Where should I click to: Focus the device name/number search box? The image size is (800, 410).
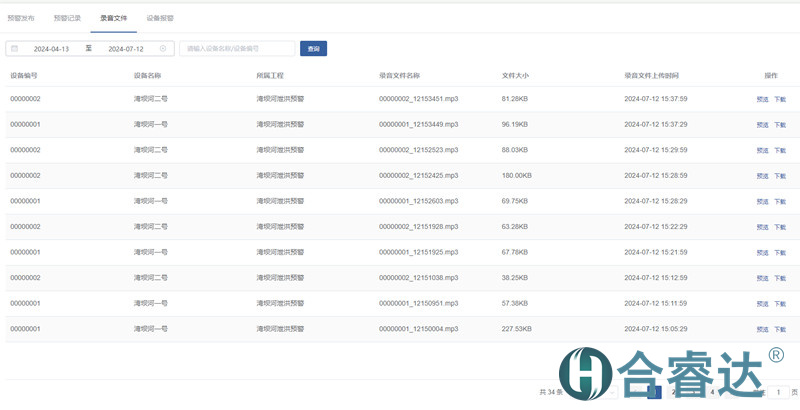click(x=238, y=48)
